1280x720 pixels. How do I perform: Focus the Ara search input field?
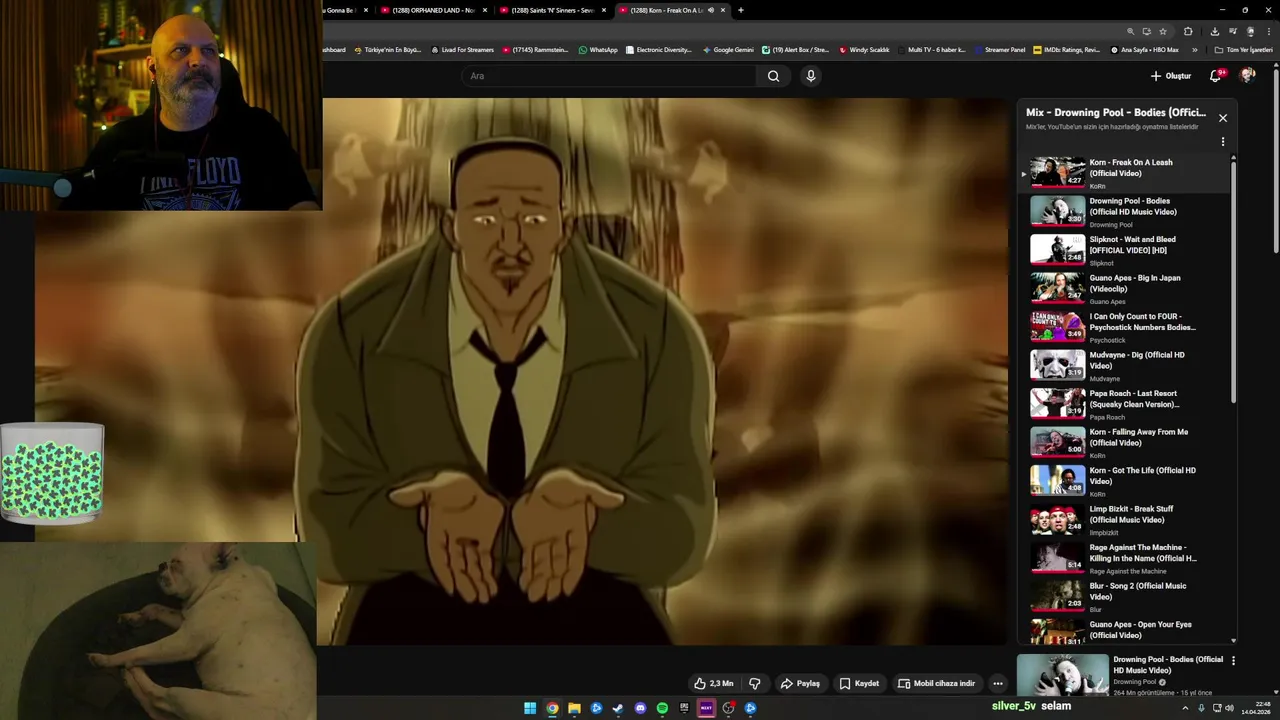click(x=610, y=76)
